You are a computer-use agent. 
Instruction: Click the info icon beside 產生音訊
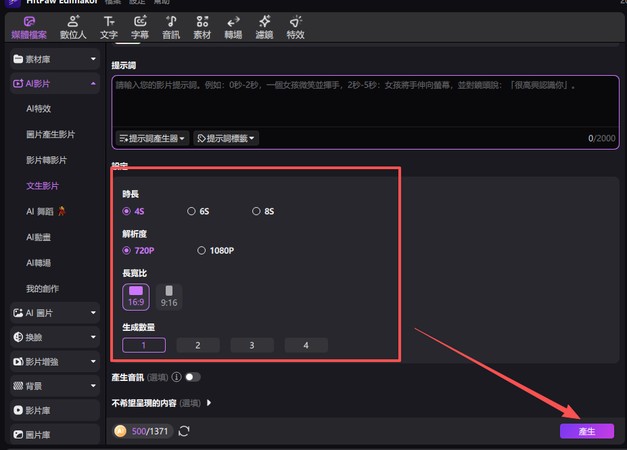(176, 377)
